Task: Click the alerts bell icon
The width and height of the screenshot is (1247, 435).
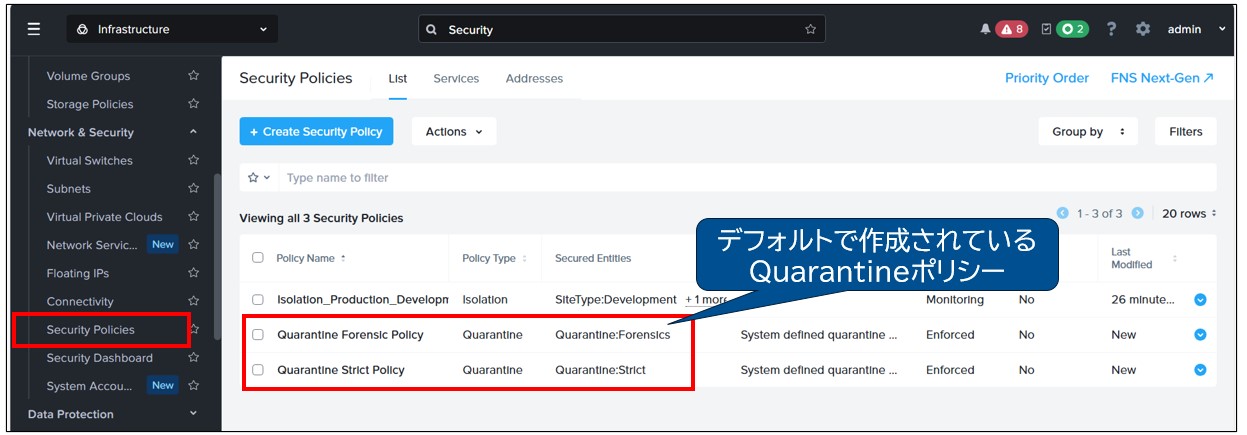Action: (986, 29)
